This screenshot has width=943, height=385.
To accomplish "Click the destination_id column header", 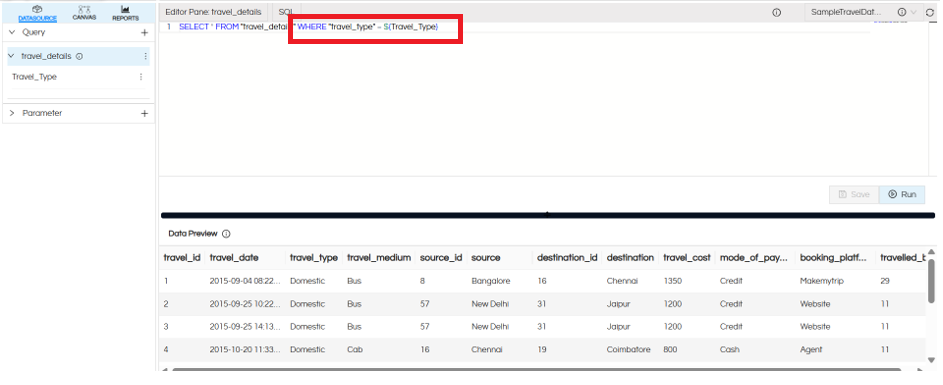I will point(567,257).
